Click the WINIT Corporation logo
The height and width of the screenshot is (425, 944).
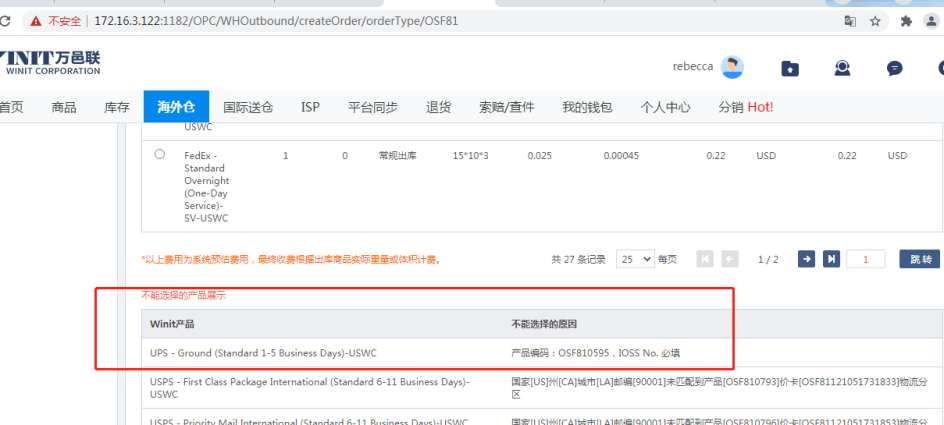point(50,63)
